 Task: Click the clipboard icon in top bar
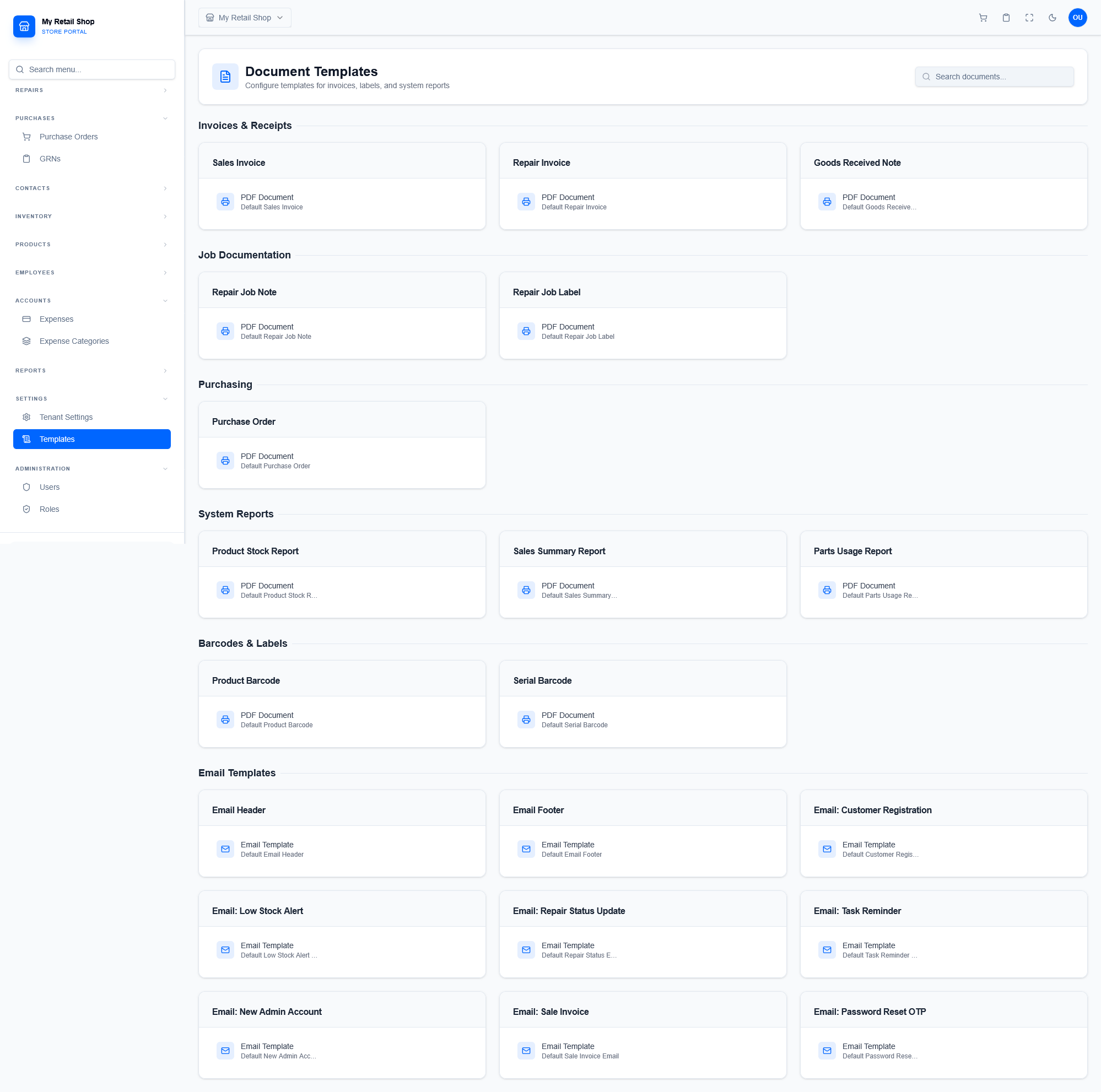pyautogui.click(x=1006, y=18)
